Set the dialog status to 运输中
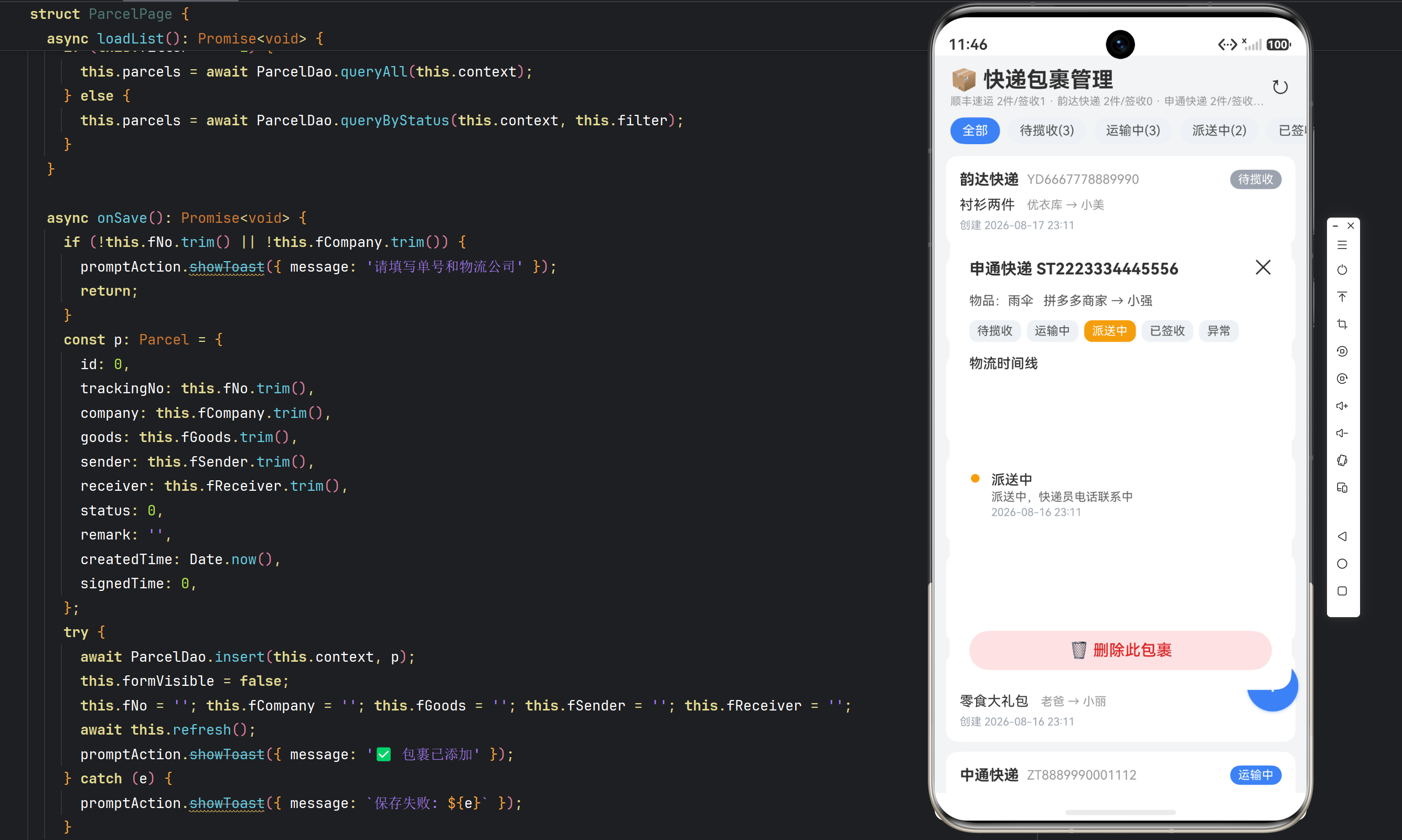The height and width of the screenshot is (840, 1402). pyautogui.click(x=1052, y=330)
